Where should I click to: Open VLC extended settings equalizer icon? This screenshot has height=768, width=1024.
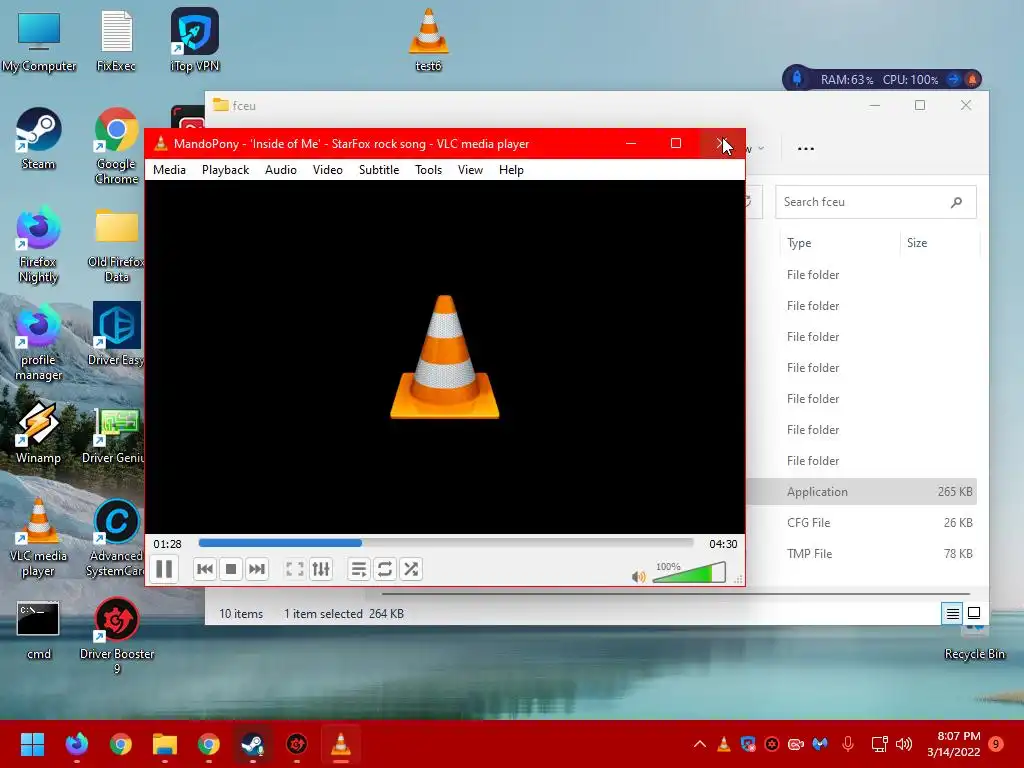[x=321, y=569]
